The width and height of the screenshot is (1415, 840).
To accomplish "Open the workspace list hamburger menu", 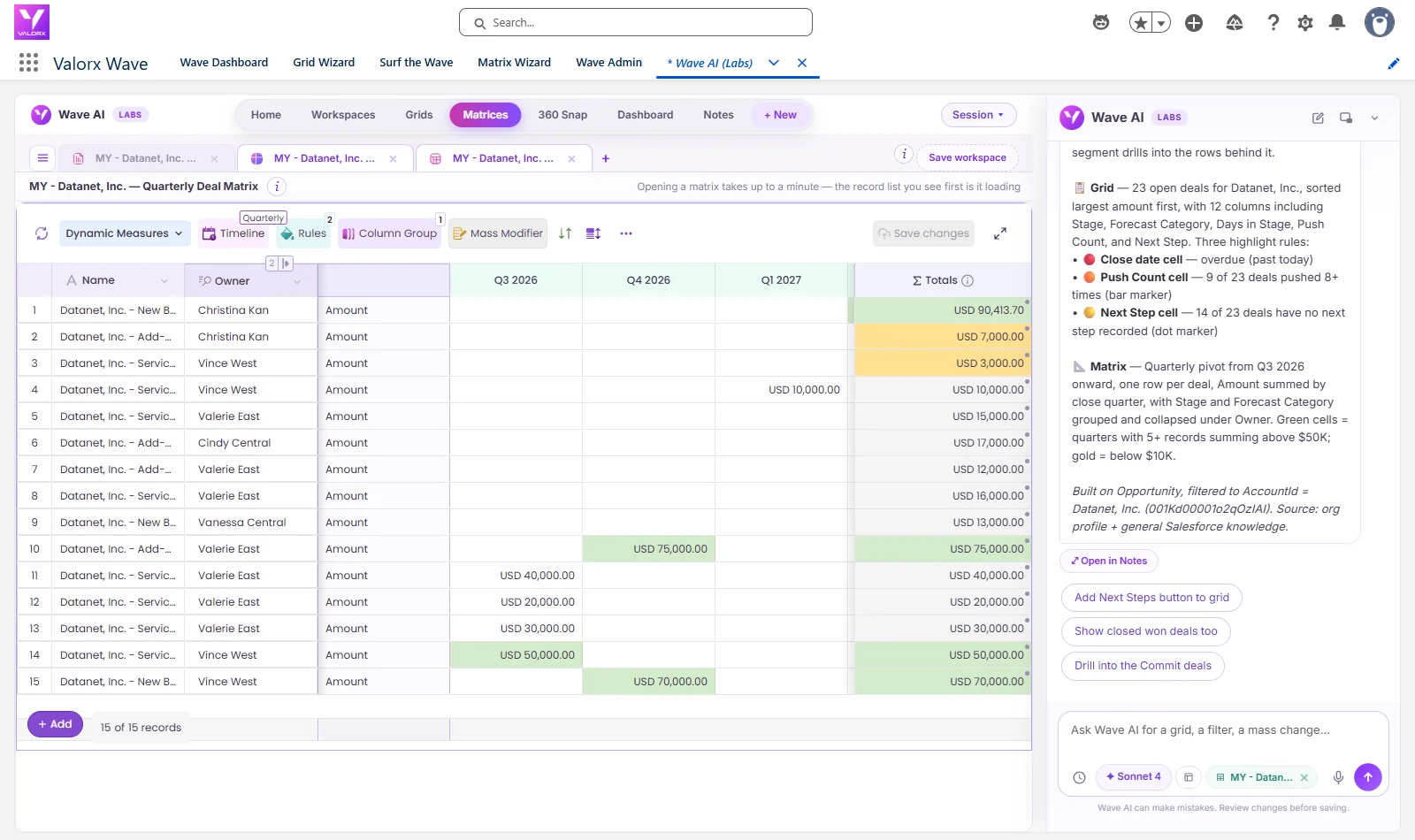I will point(42,158).
